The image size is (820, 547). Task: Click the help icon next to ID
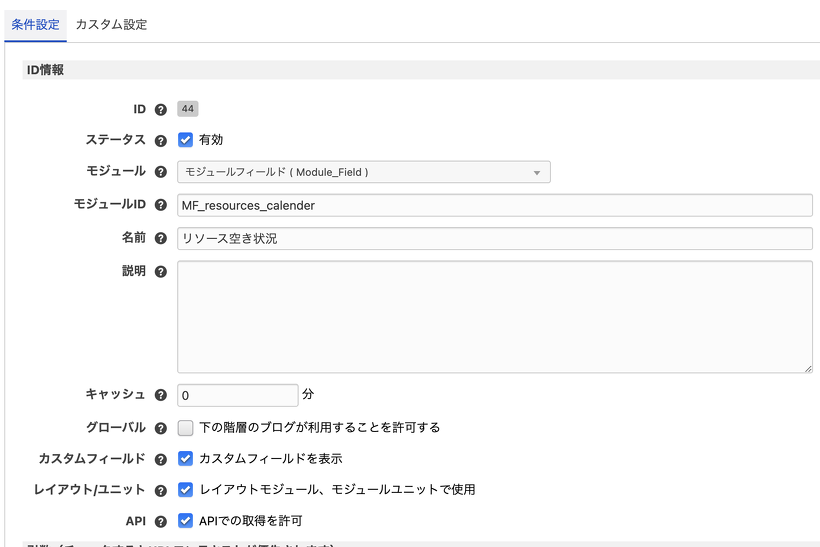(x=161, y=109)
